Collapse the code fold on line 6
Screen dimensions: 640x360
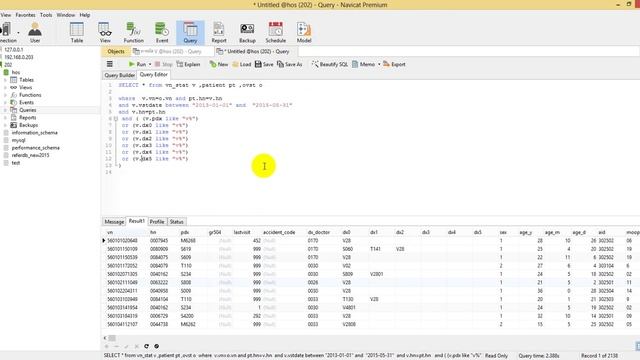point(116,119)
